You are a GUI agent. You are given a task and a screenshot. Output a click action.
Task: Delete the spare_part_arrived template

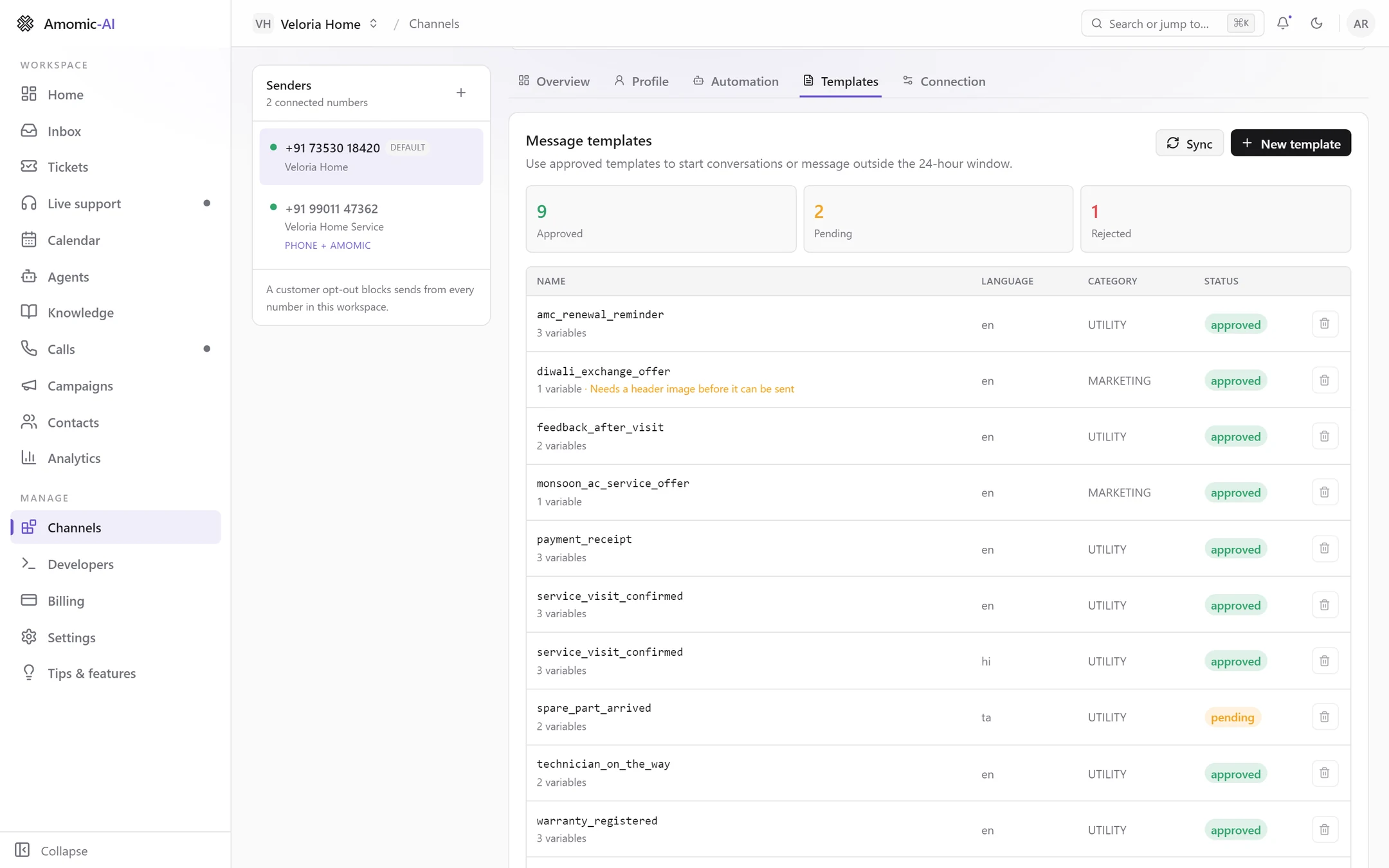[1324, 717]
